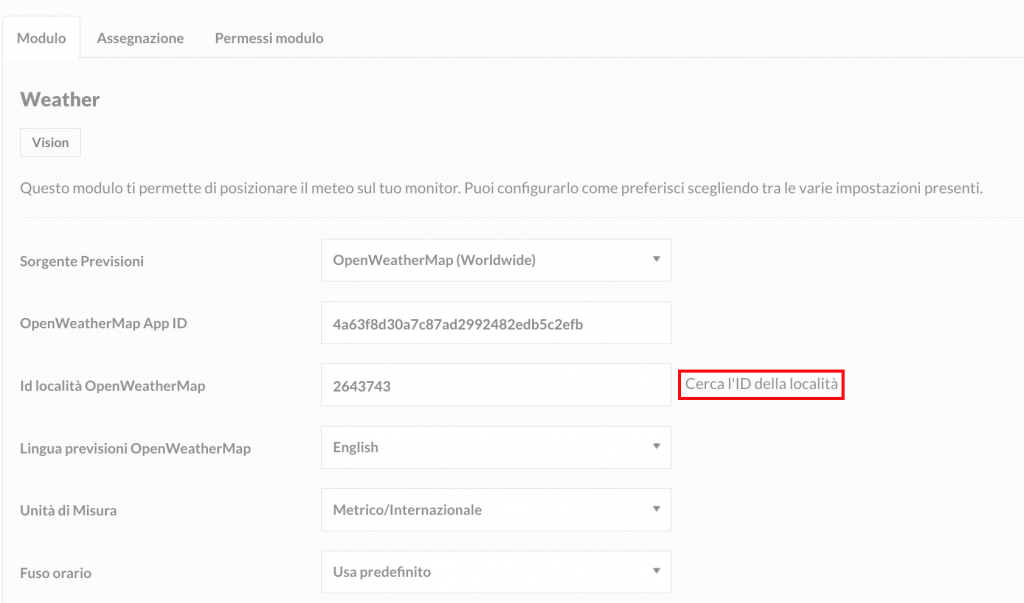Viewport: 1024px width, 603px height.
Task: Click the Id località field containing 2643743
Action: [496, 385]
